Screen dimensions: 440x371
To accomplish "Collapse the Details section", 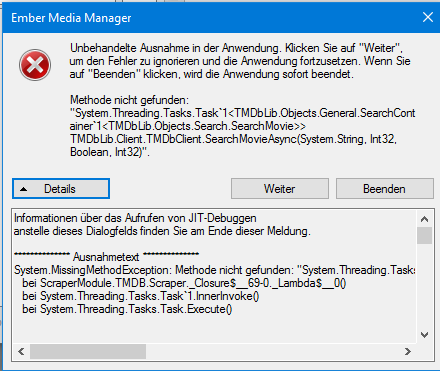I will 61,189.
